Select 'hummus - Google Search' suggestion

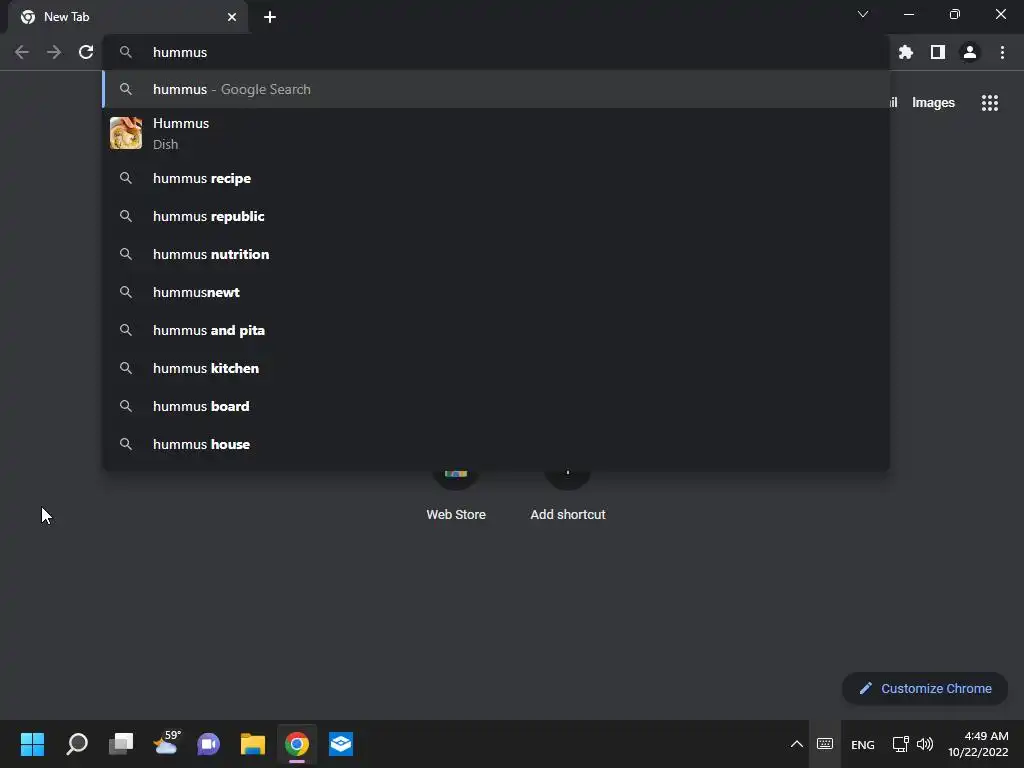[496, 89]
